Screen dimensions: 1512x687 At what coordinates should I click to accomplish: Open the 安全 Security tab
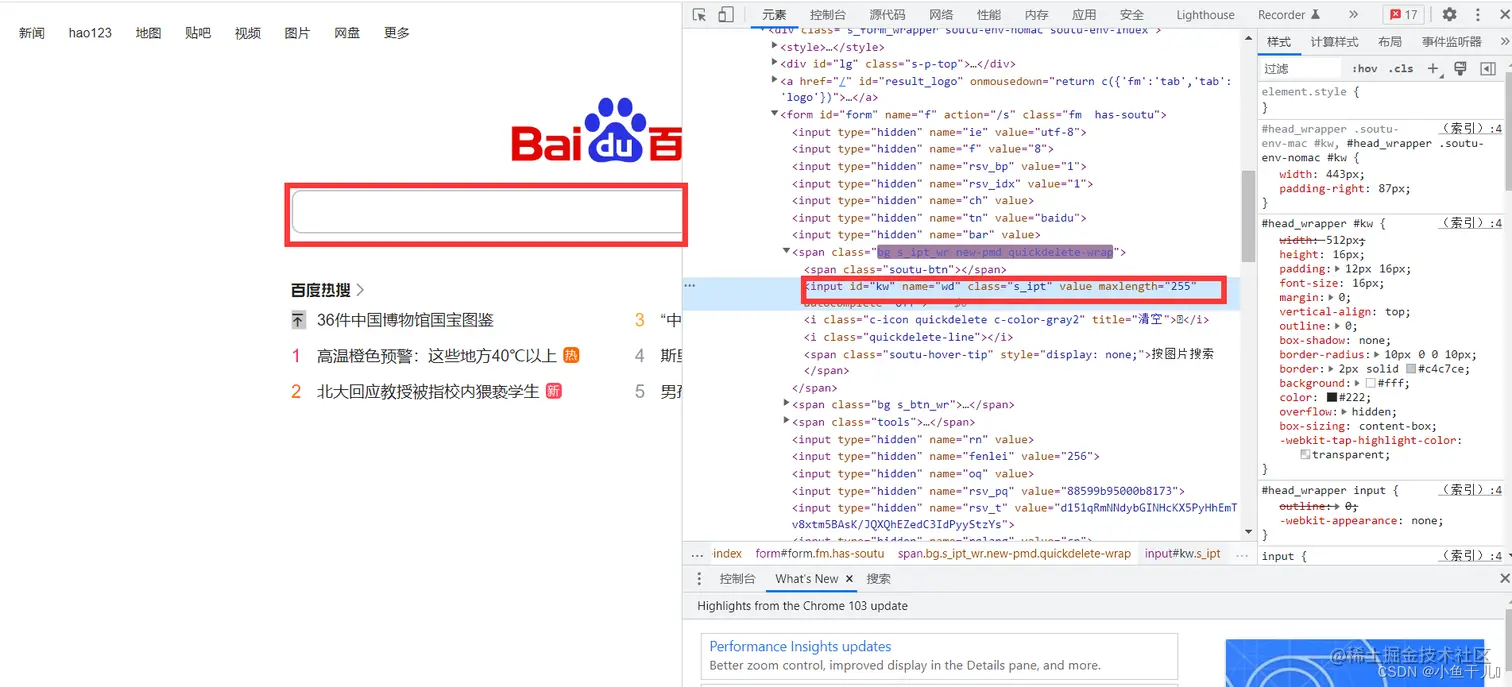[1132, 15]
